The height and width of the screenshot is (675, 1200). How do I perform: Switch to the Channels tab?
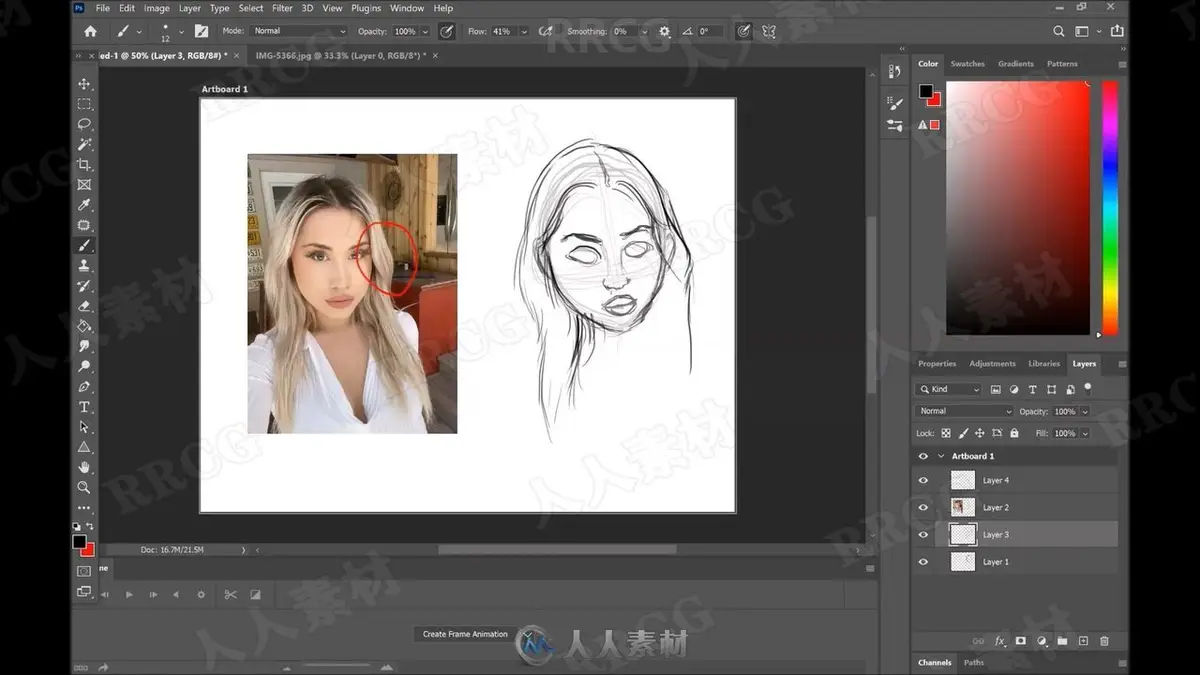[935, 662]
